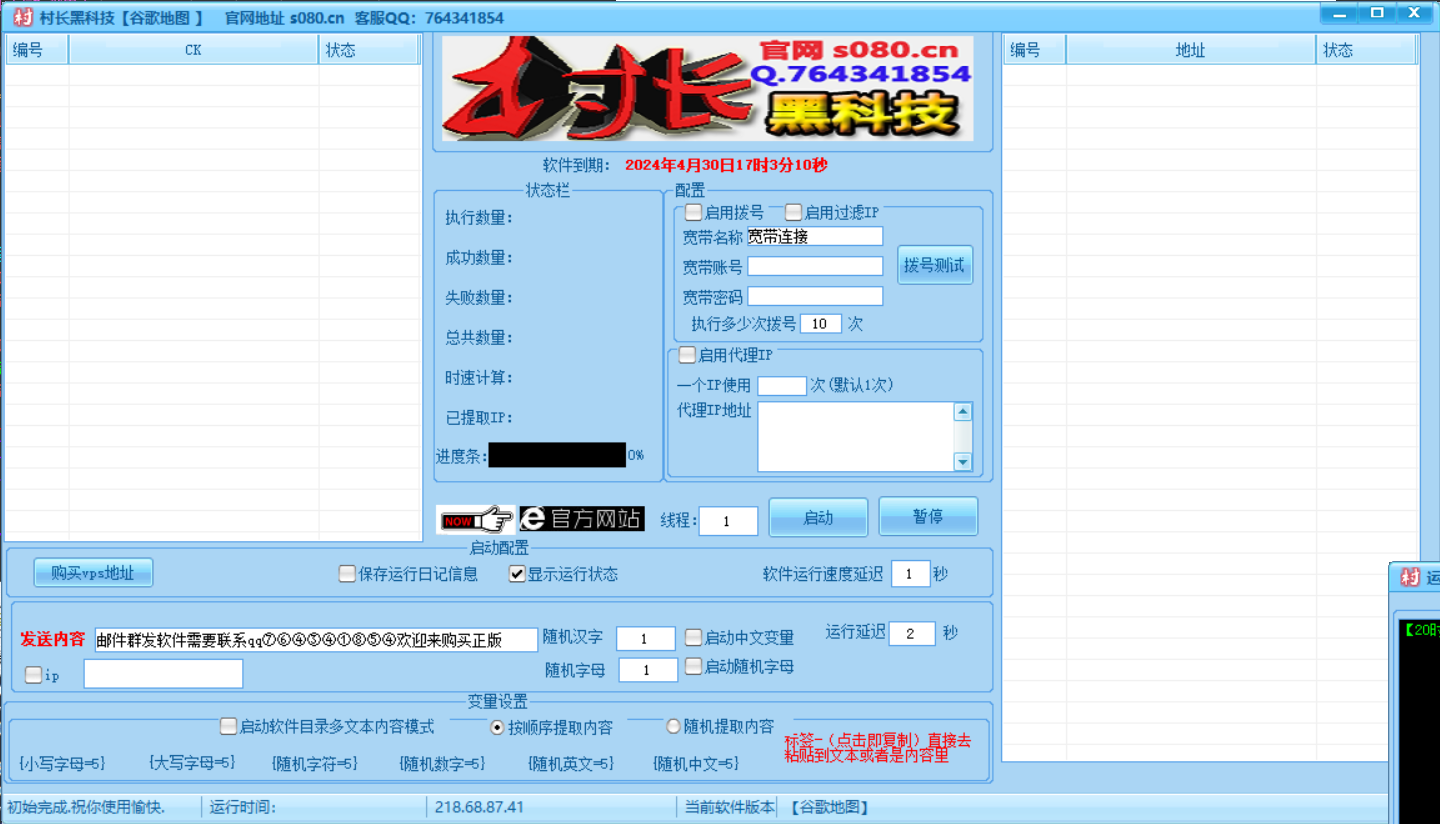Click the IP address 218.68.87.41 in status bar

(479, 807)
